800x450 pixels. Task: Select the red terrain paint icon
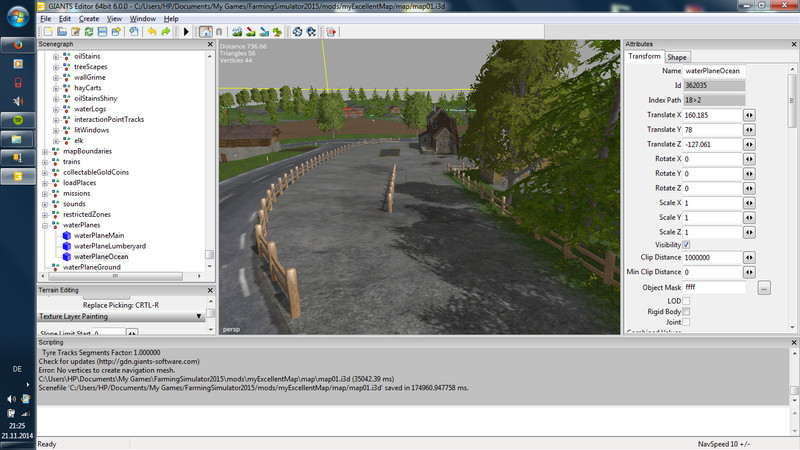coord(251,32)
